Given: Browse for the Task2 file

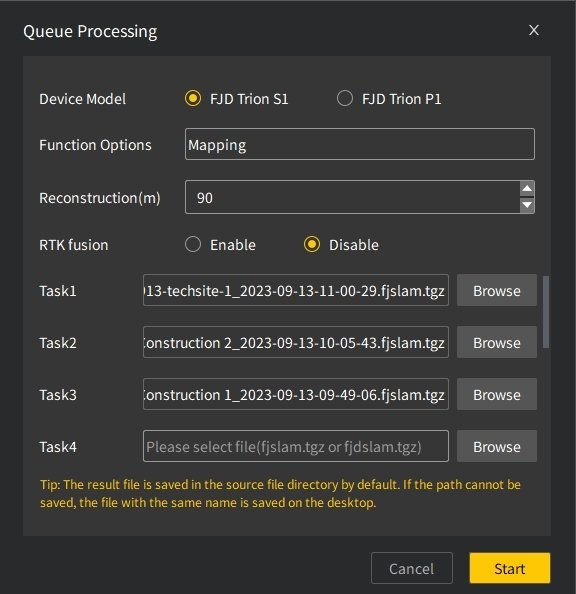Looking at the screenshot, I should [x=497, y=342].
